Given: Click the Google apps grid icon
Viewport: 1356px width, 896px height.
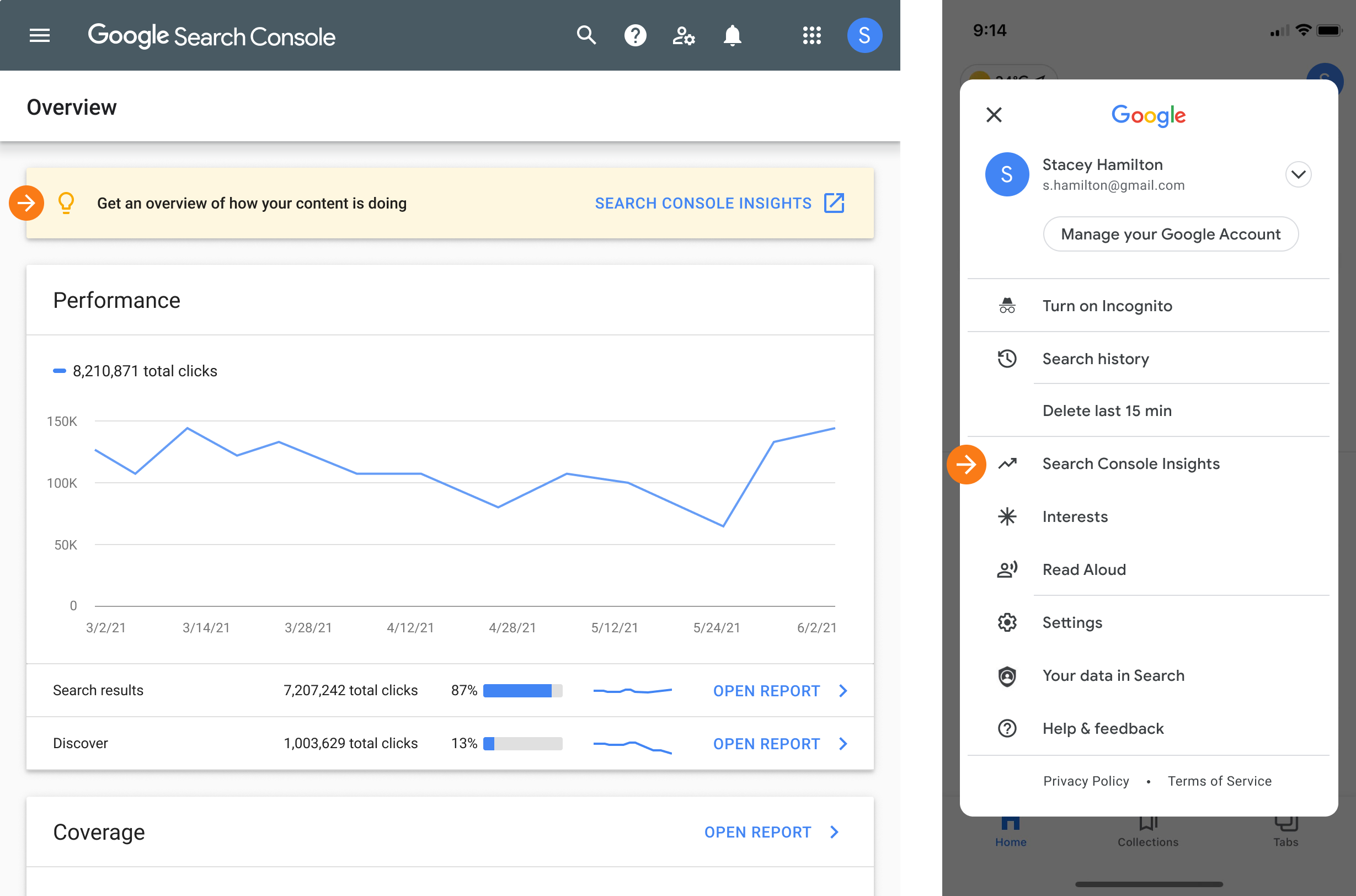Looking at the screenshot, I should [x=812, y=35].
